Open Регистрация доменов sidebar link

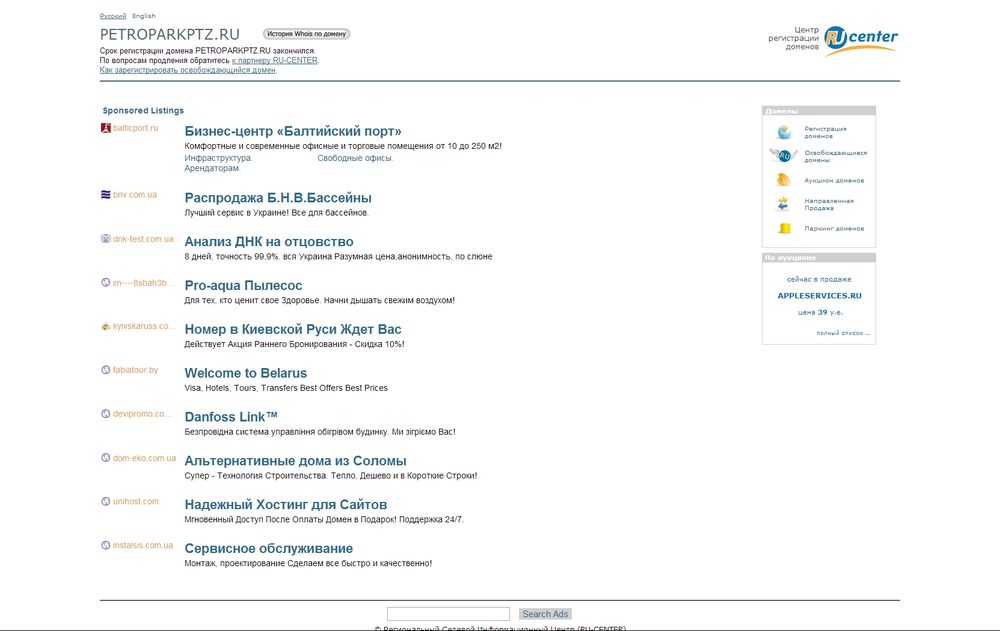(825, 132)
